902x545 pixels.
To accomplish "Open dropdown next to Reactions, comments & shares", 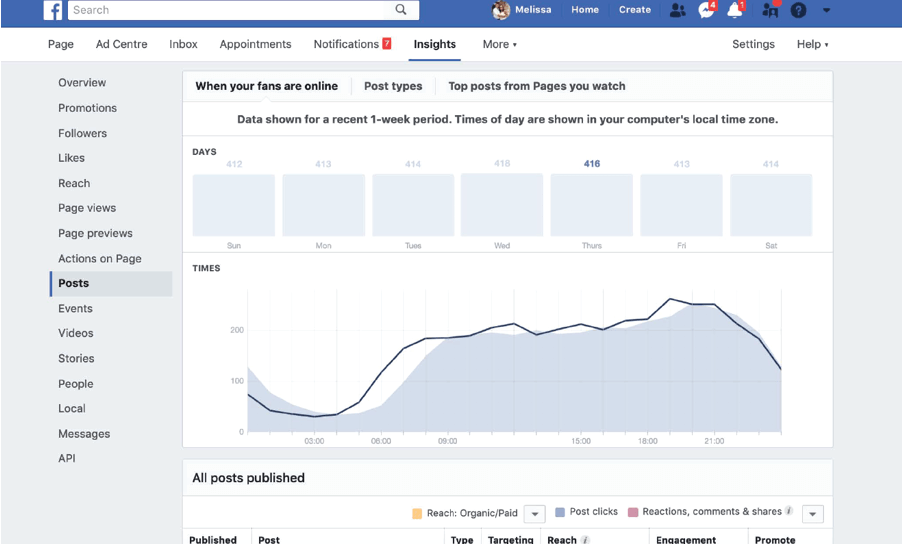I will pos(812,513).
